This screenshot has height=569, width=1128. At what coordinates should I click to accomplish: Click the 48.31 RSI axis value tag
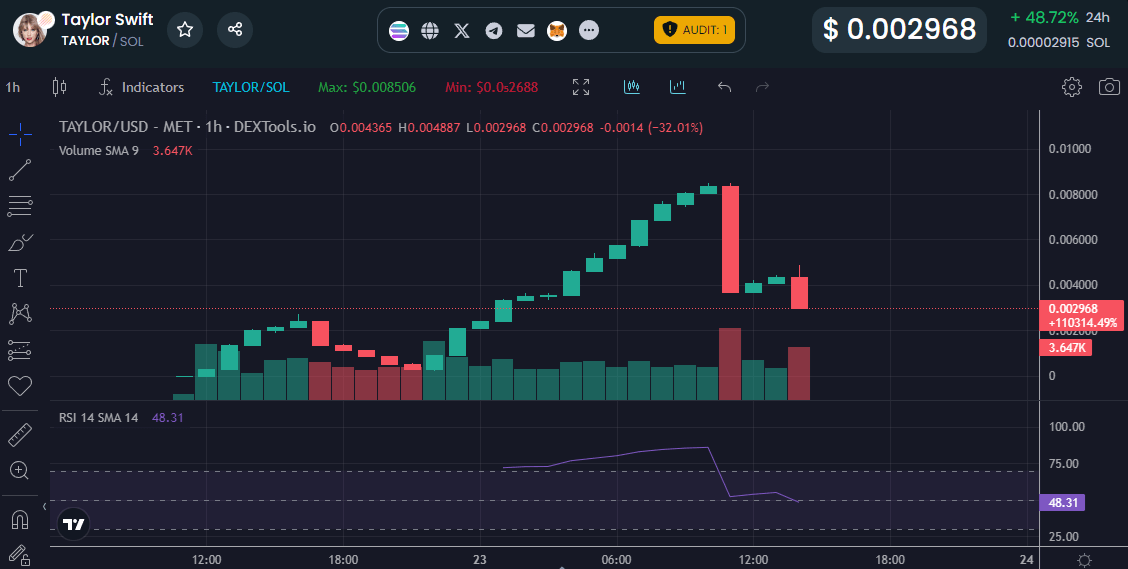click(1063, 502)
